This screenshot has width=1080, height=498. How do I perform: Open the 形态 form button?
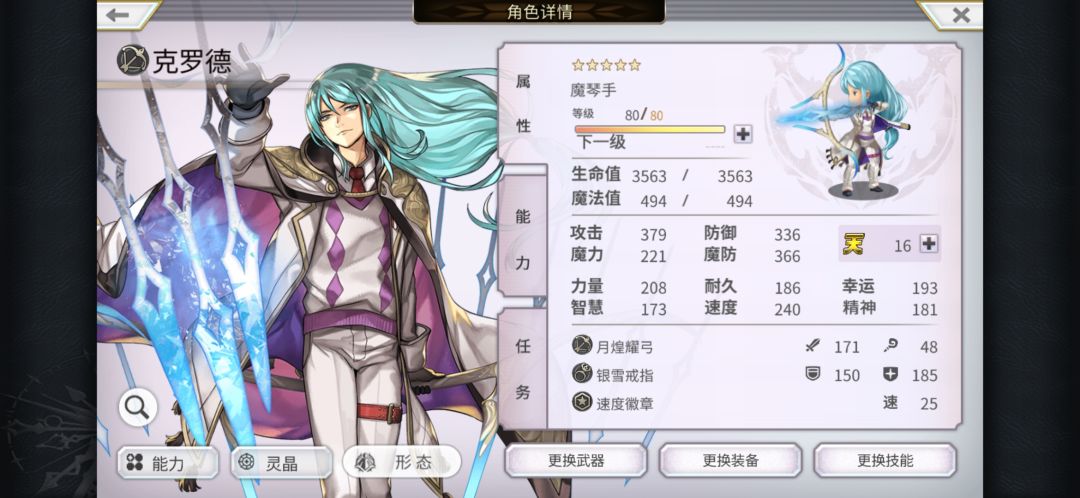pyautogui.click(x=402, y=462)
